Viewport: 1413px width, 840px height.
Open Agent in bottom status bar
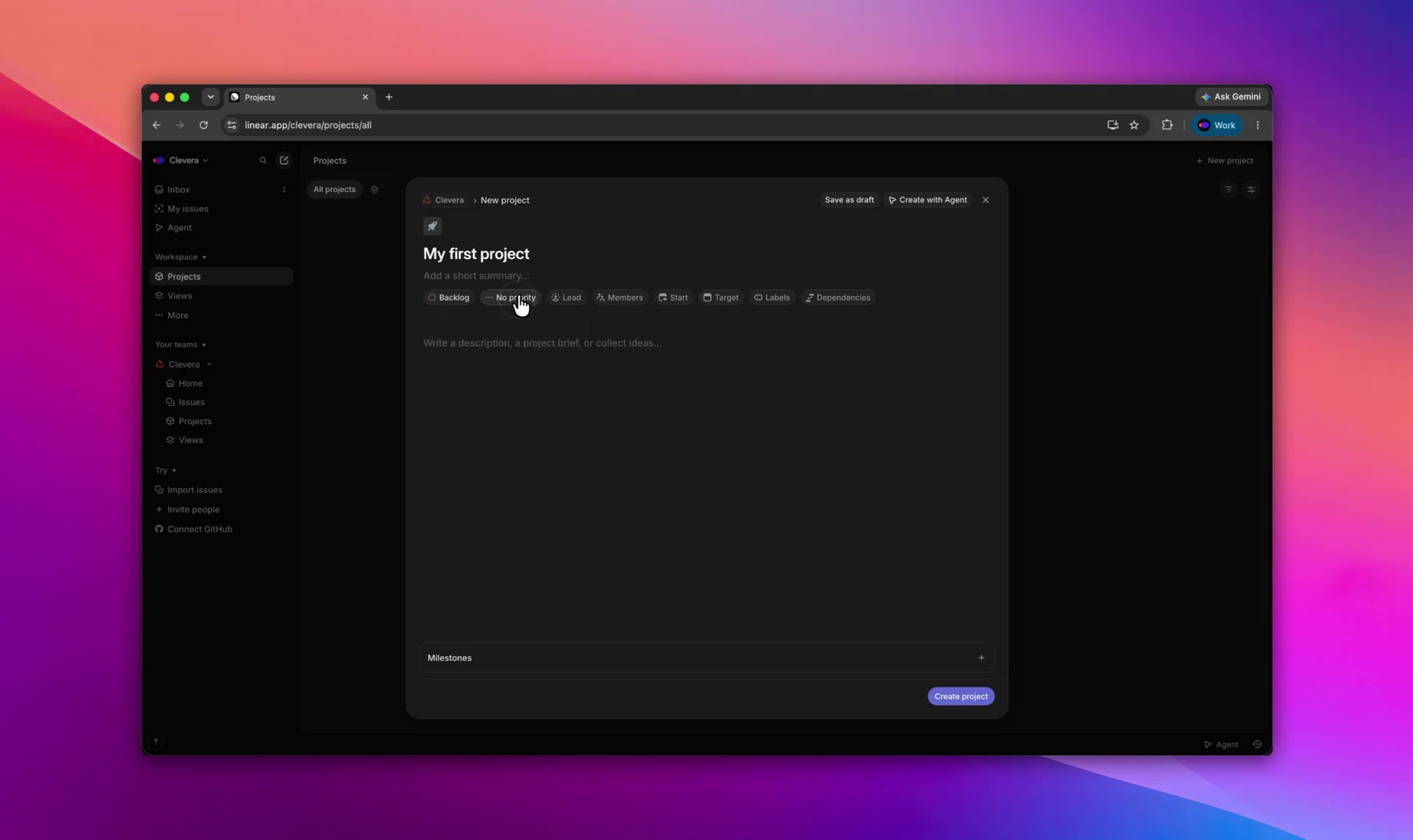1221,744
